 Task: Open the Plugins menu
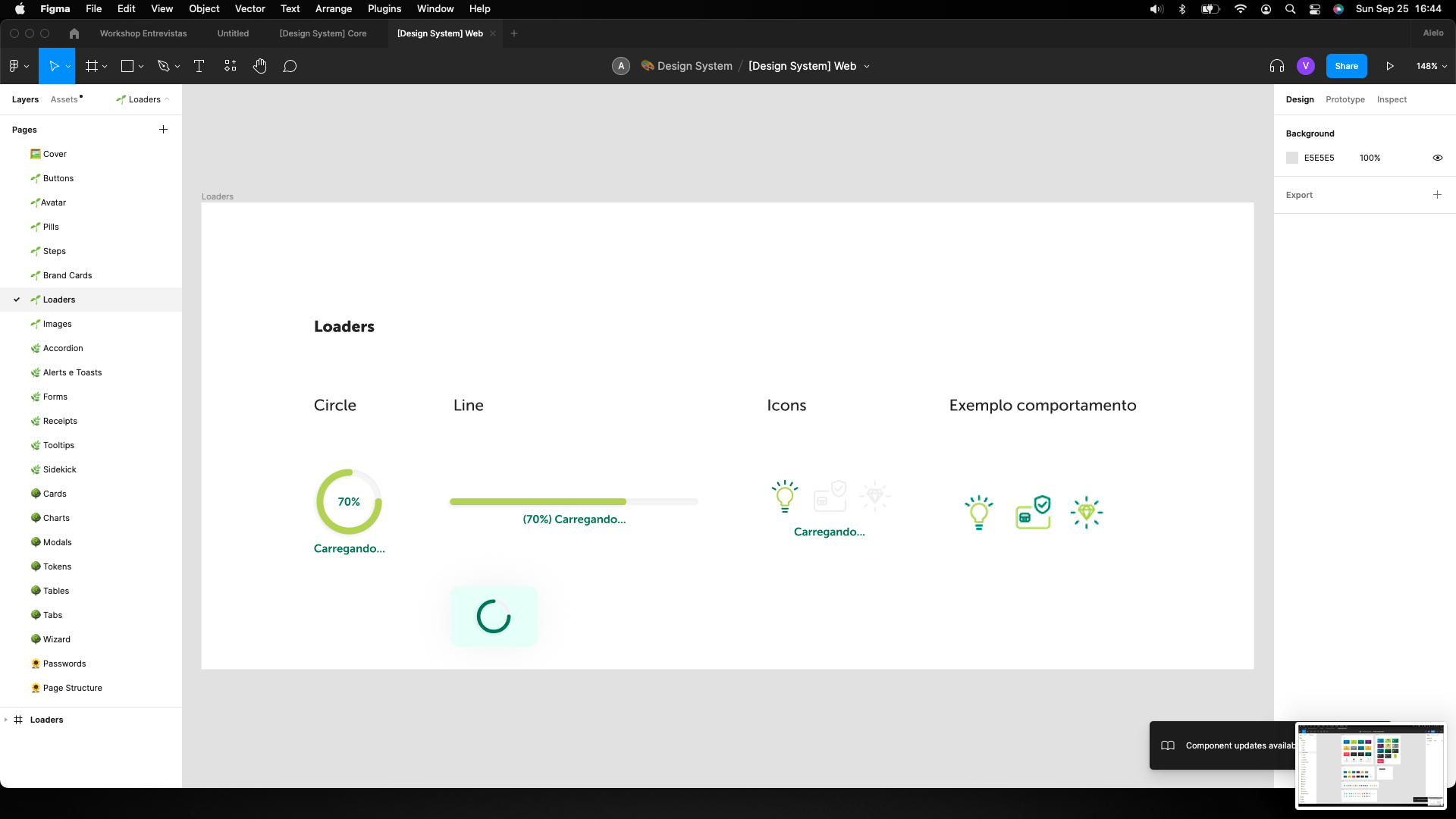[384, 8]
